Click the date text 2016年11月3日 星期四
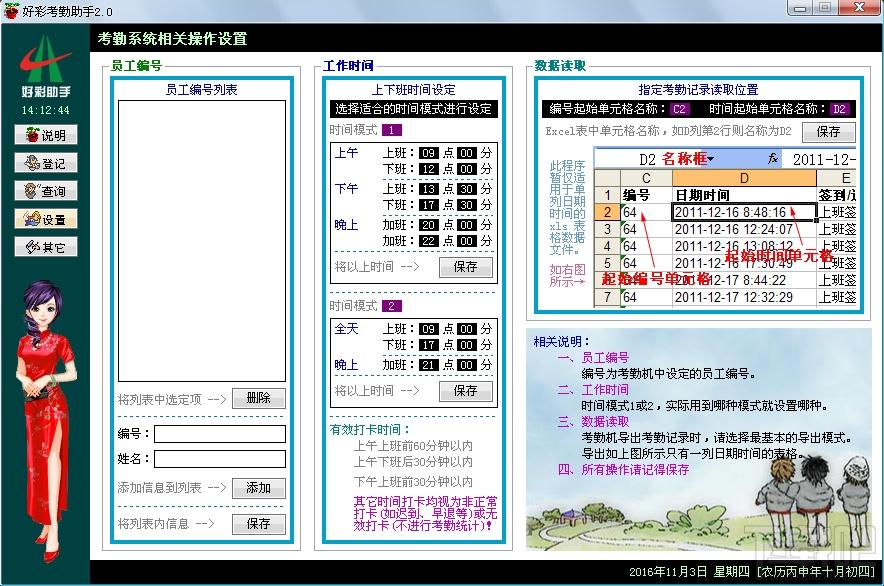Screen dimensions: 884x586 pos(689,572)
